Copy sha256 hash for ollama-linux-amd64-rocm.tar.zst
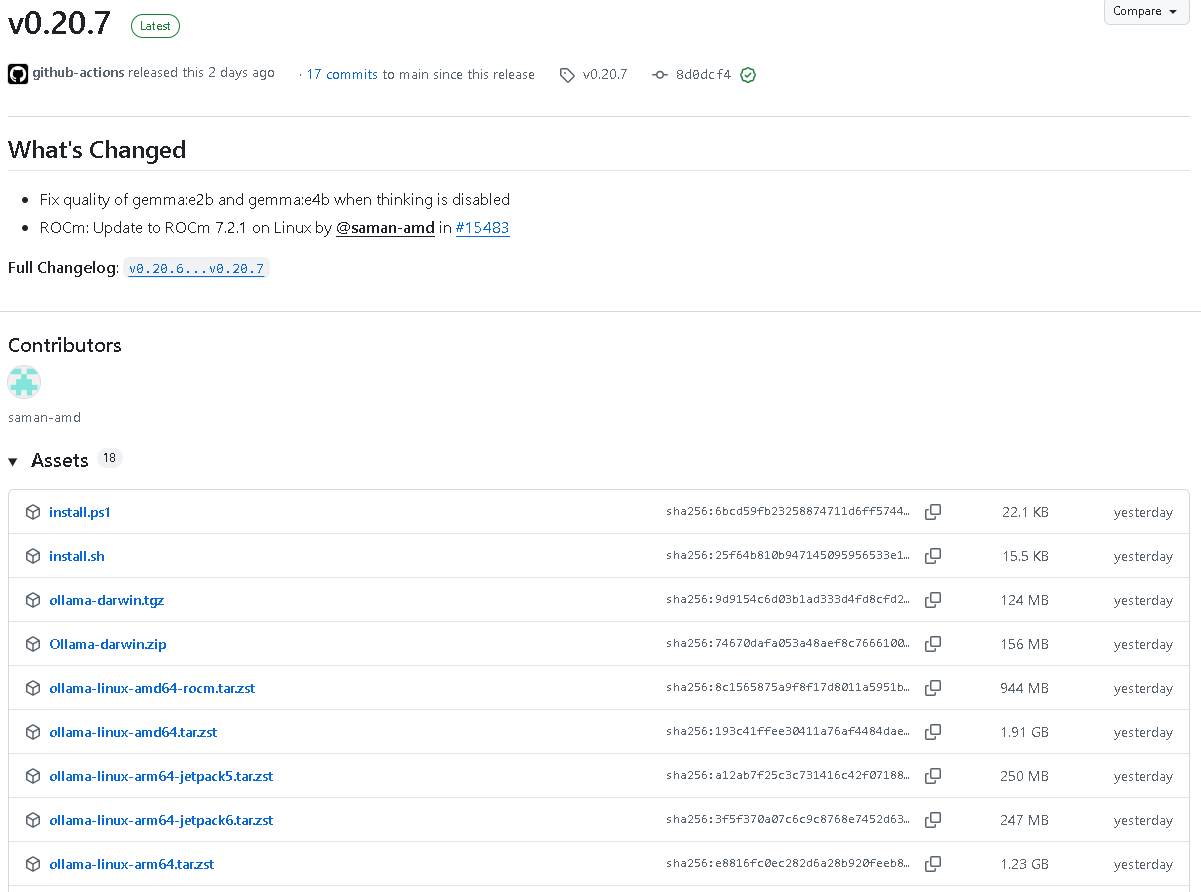Viewport: 1201px width, 892px height. 933,688
